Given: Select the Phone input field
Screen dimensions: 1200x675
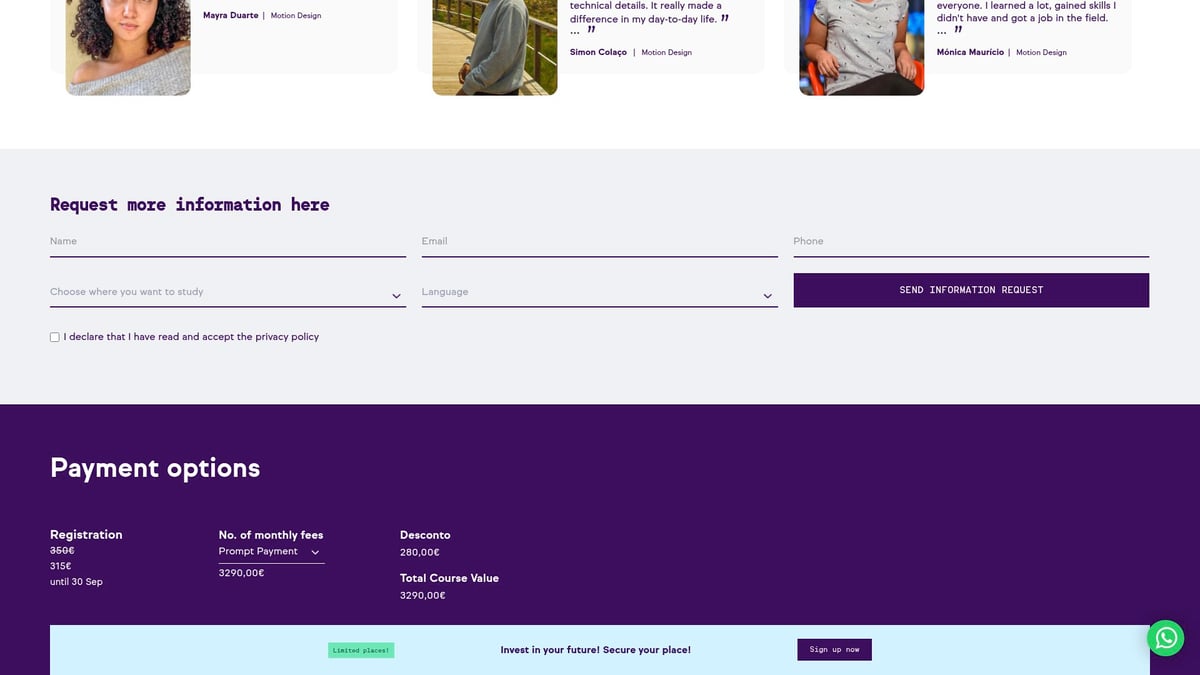Looking at the screenshot, I should tap(970, 242).
